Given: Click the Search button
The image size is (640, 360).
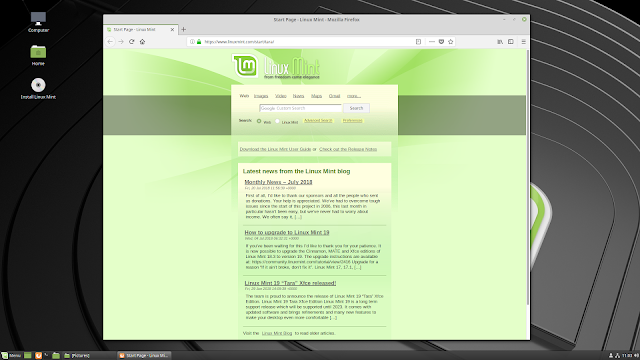Looking at the screenshot, I should pos(356,108).
